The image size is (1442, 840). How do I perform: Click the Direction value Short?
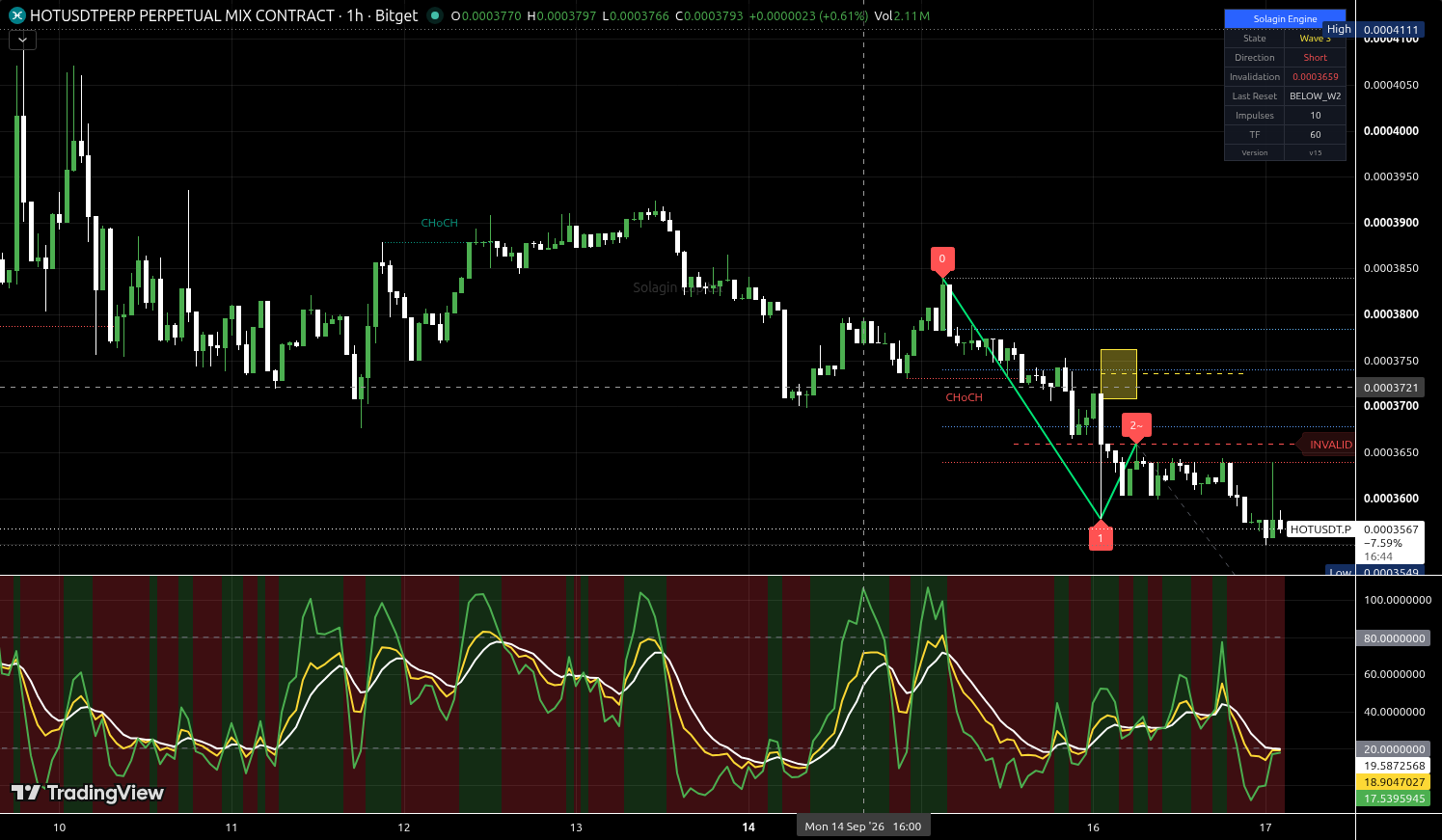(1315, 58)
